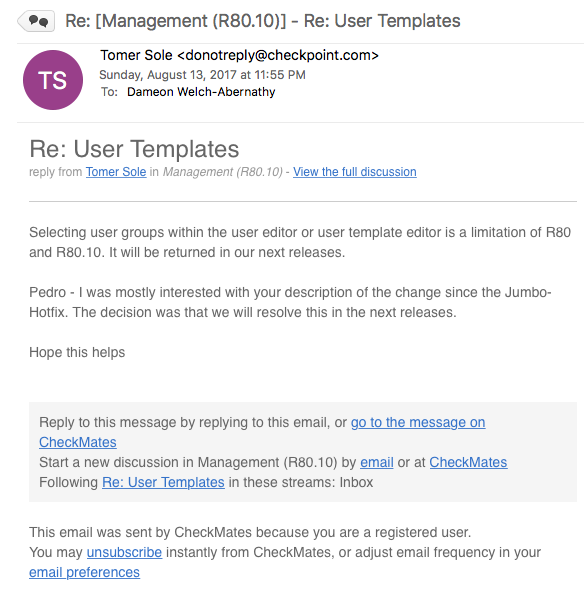Viewport: 584px width, 589px height.
Task: Click the unsubscribe link
Action: click(x=124, y=552)
